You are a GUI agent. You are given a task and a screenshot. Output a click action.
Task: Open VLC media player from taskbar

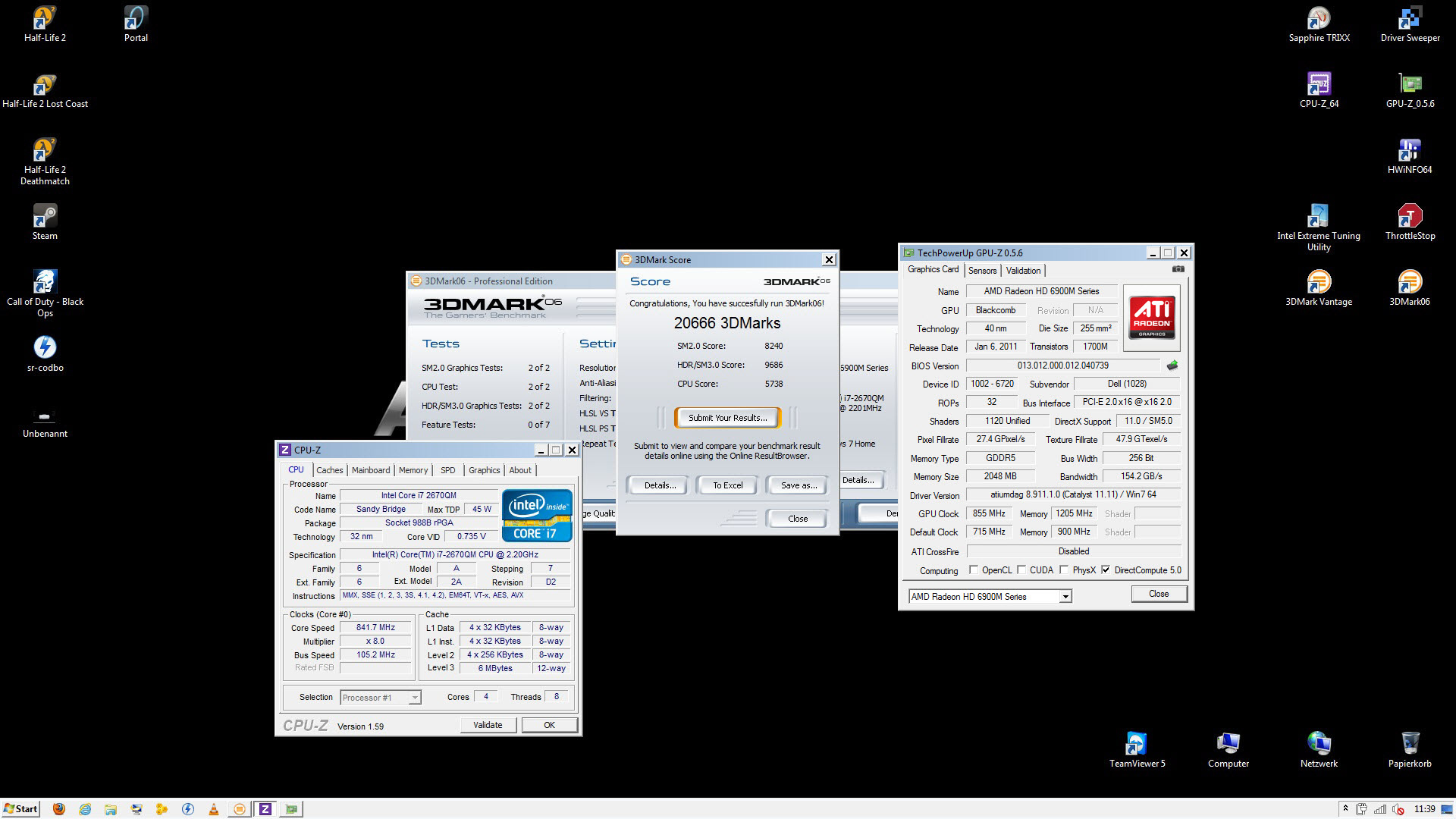tap(214, 809)
